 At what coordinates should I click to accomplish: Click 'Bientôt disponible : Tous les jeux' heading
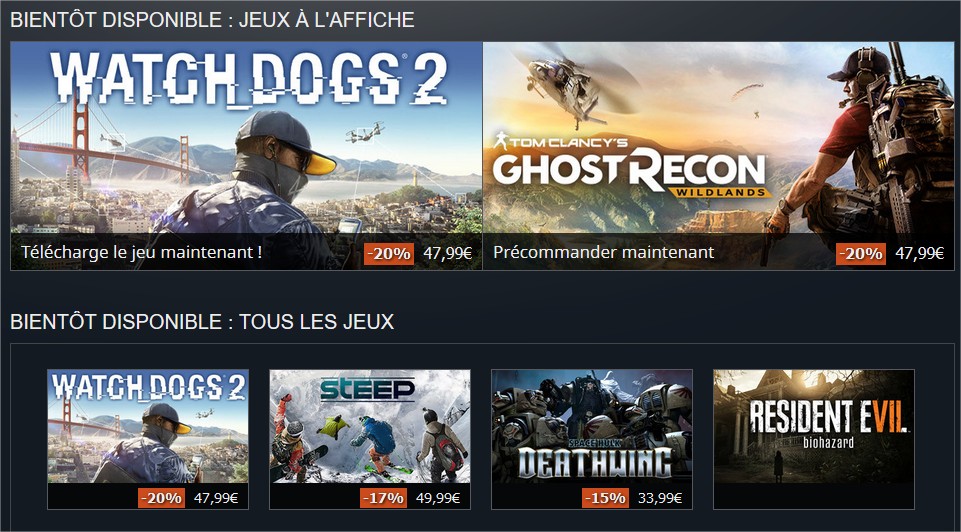[202, 321]
